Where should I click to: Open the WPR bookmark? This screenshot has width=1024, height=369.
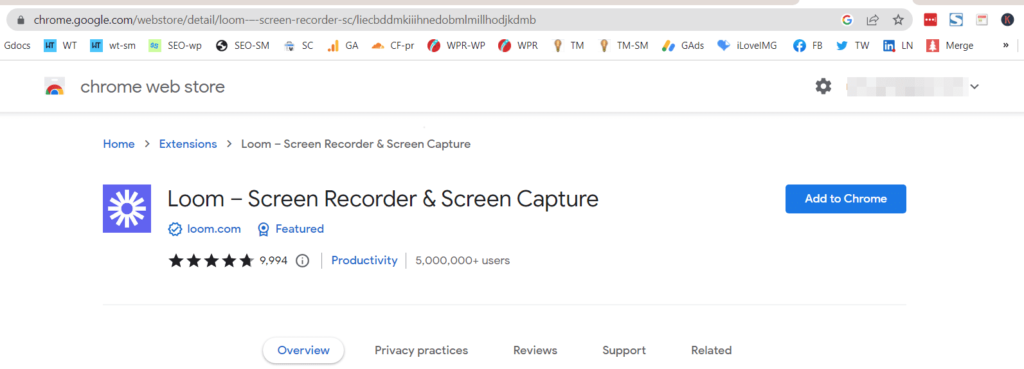click(518, 46)
